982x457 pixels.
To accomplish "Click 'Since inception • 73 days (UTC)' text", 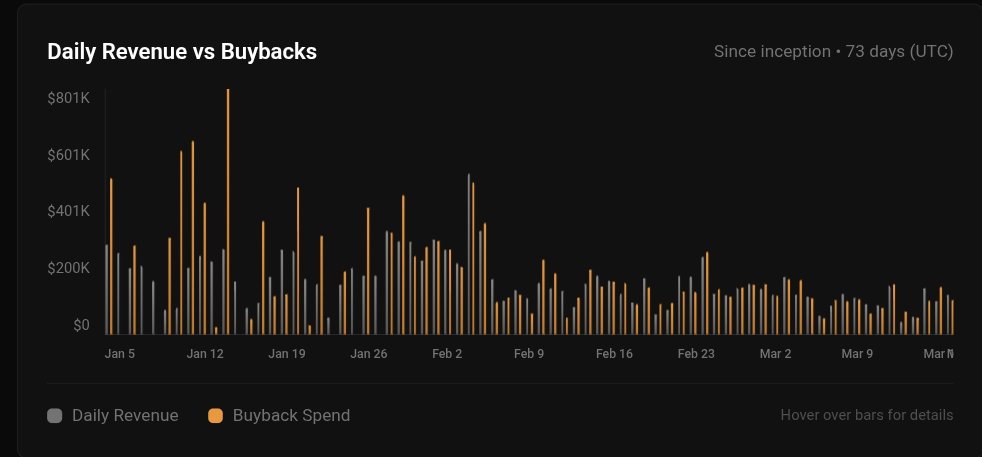I will (834, 52).
